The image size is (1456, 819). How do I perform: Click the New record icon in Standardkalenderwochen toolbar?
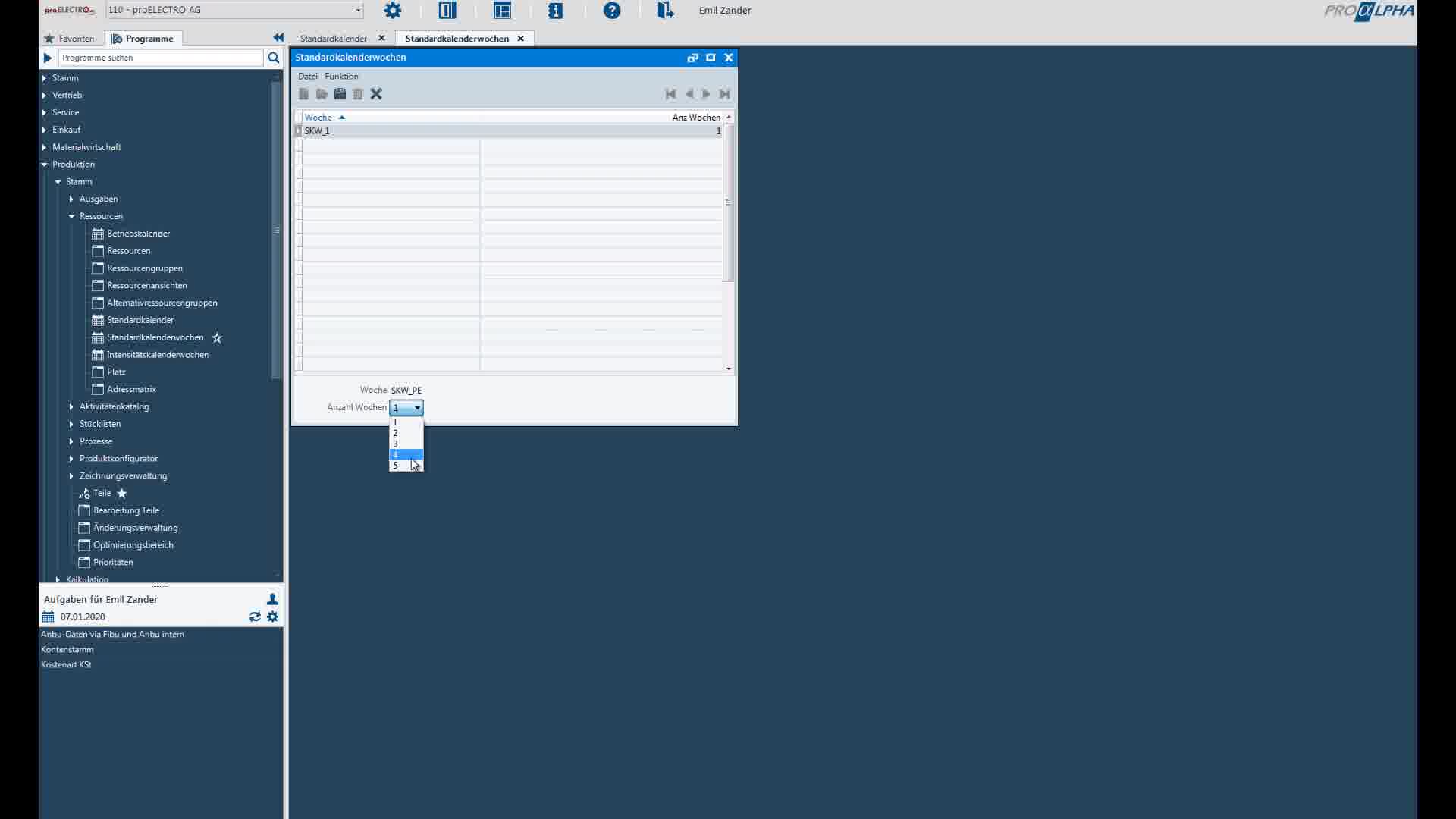[303, 94]
